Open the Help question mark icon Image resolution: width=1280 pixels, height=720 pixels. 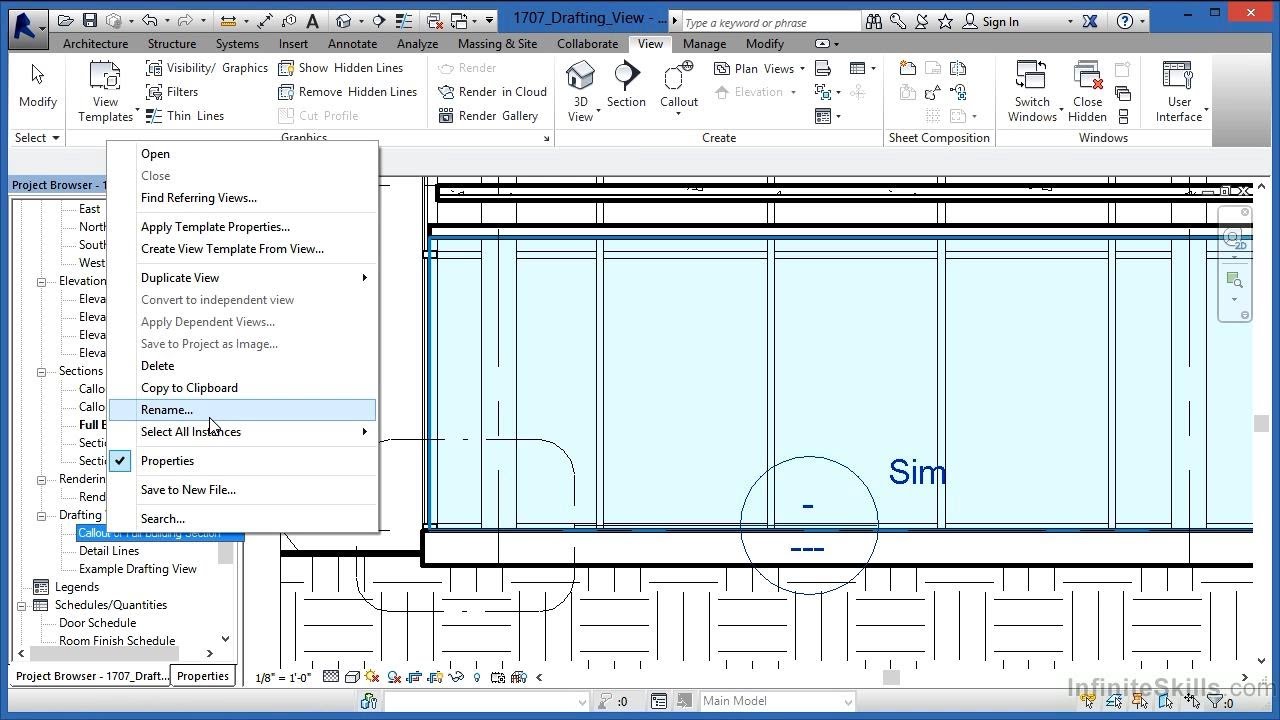pos(1124,21)
